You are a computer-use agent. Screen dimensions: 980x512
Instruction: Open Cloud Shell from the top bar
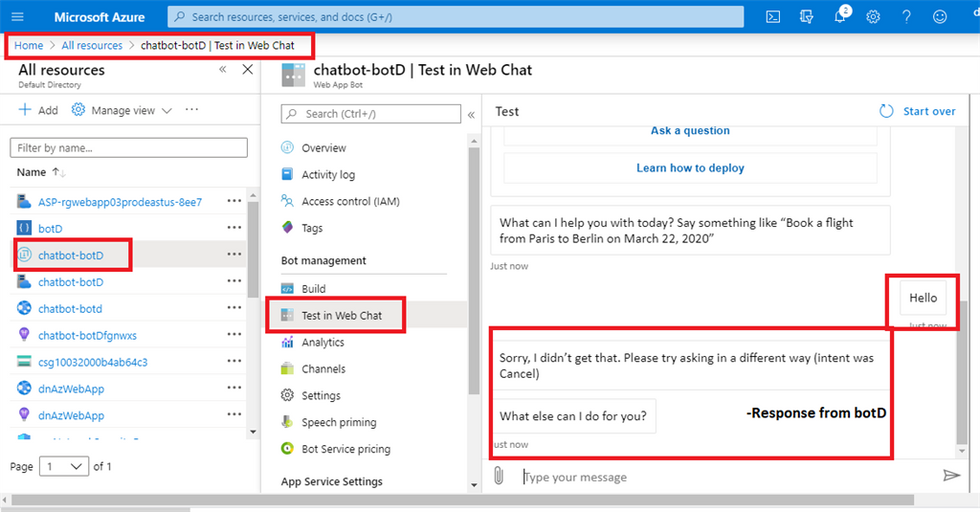click(773, 17)
